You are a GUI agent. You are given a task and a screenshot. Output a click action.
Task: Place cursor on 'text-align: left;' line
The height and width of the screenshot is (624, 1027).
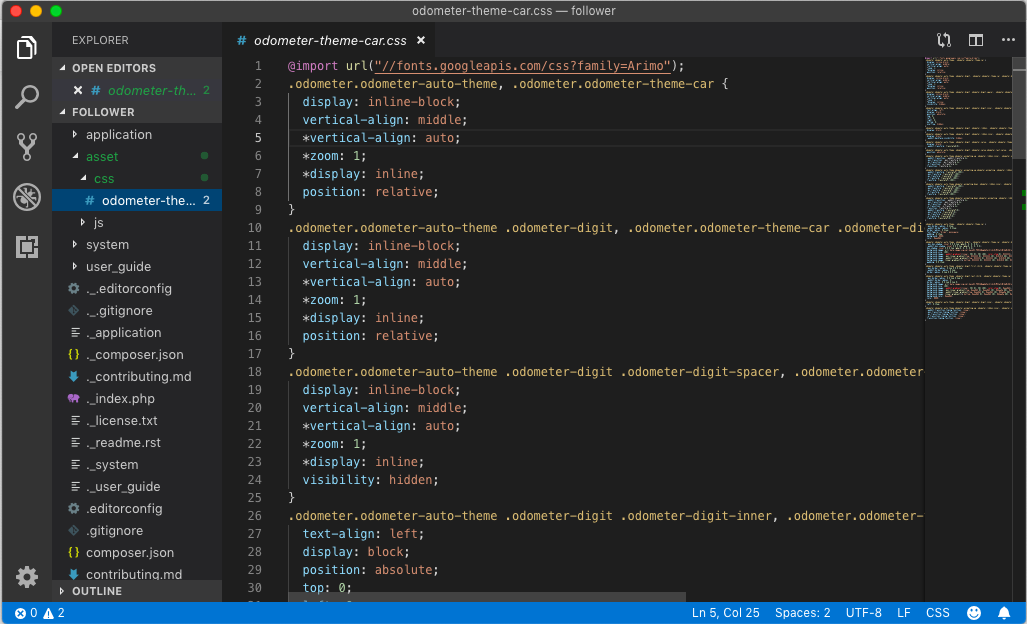pyautogui.click(x=363, y=534)
